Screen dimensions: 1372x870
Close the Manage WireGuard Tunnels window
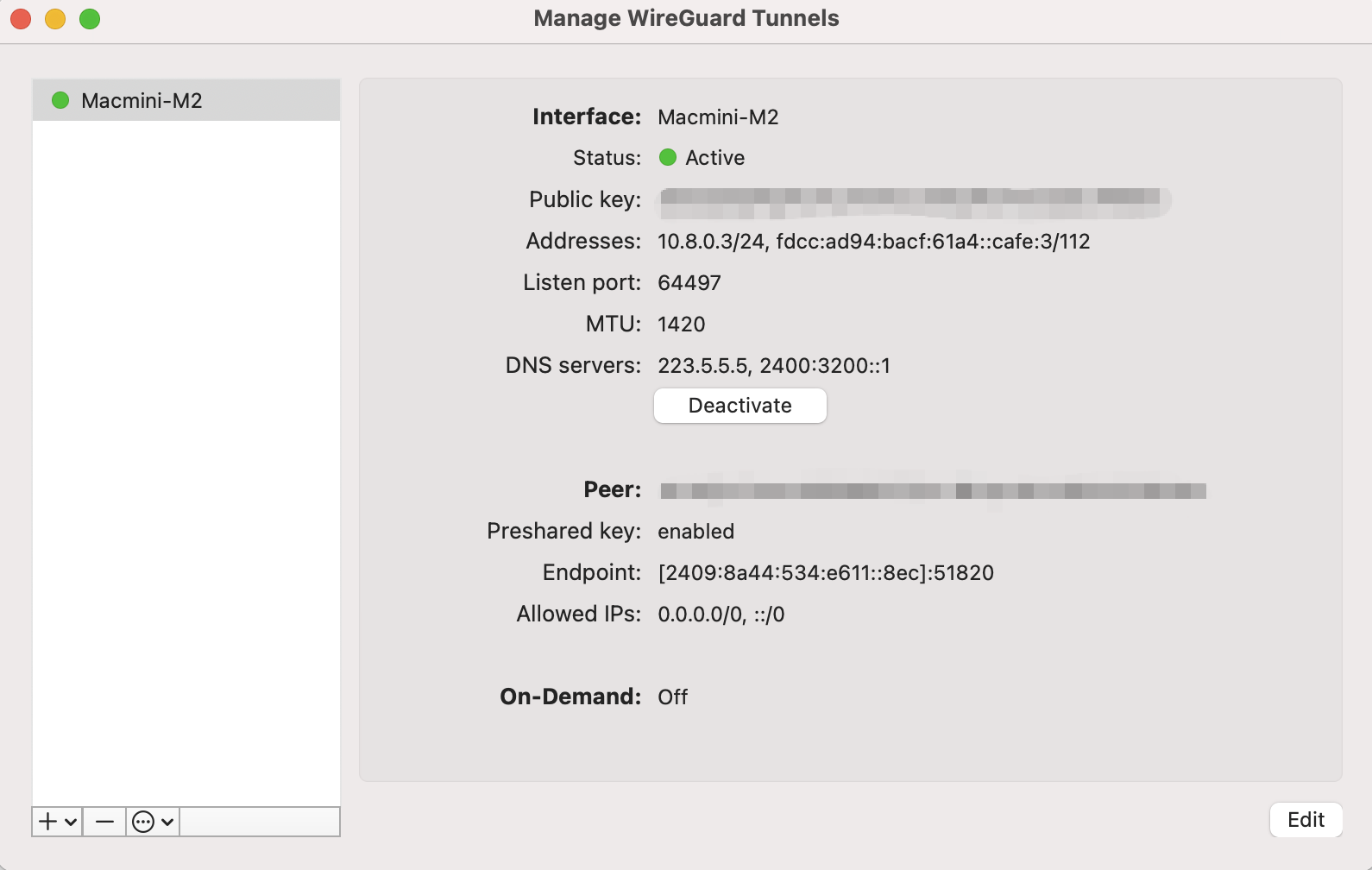21,19
